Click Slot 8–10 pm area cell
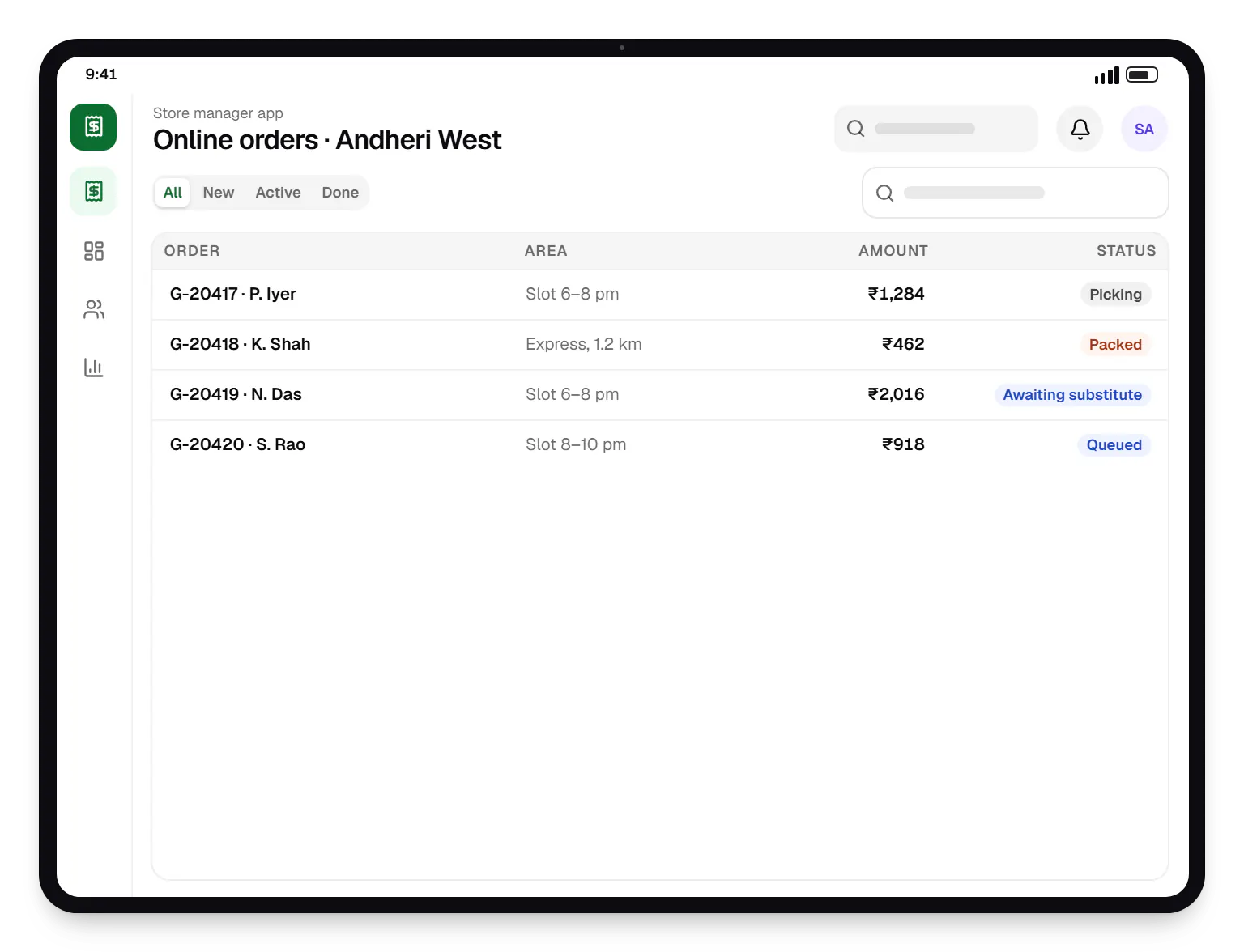 (x=576, y=444)
